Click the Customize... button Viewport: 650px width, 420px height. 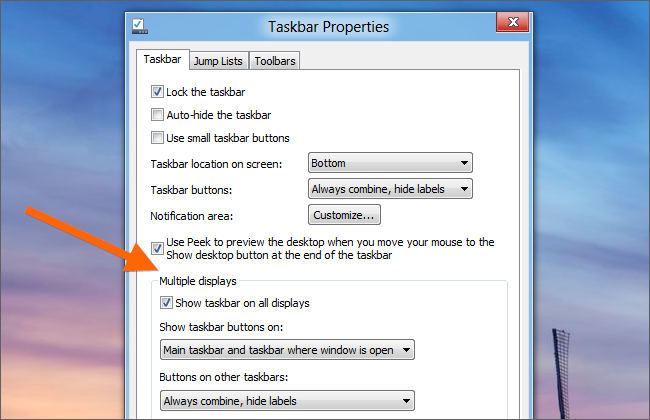(x=344, y=214)
